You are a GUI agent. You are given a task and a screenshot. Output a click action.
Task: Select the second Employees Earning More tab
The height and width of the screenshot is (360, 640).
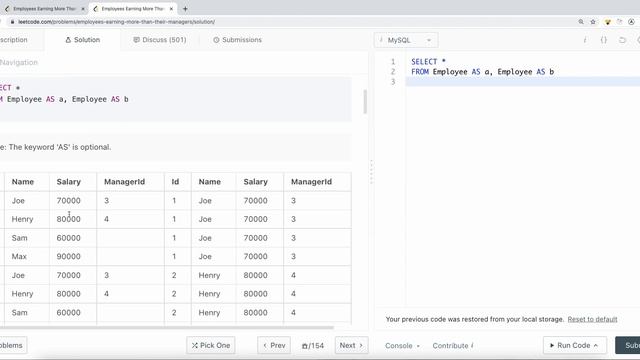click(x=132, y=9)
